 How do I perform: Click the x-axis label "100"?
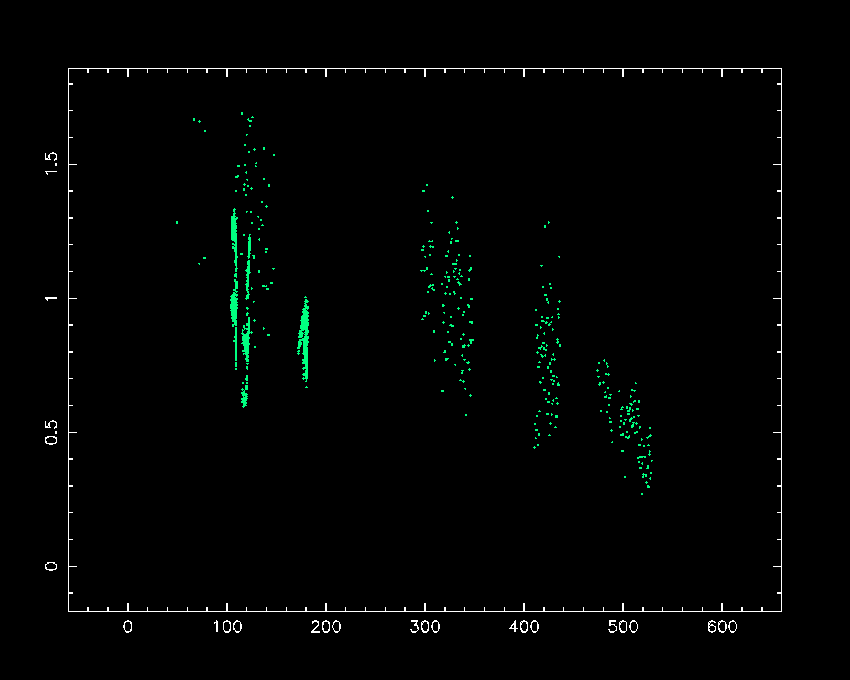tap(227, 627)
